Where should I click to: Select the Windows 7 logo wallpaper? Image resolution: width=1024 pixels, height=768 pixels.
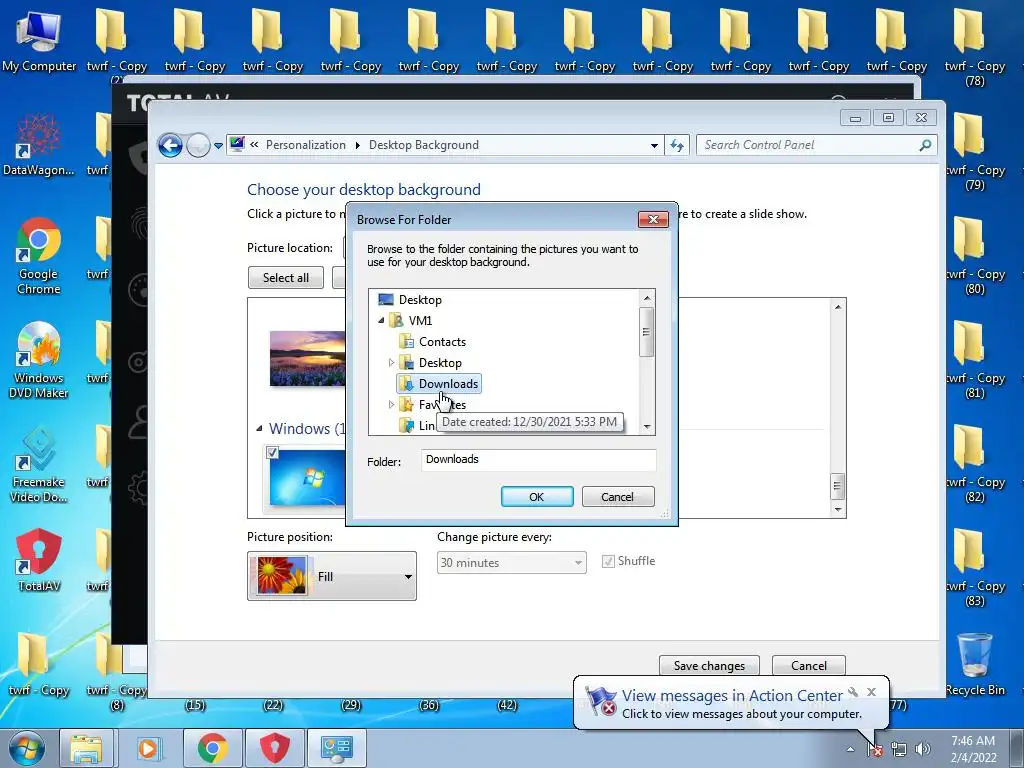point(308,477)
